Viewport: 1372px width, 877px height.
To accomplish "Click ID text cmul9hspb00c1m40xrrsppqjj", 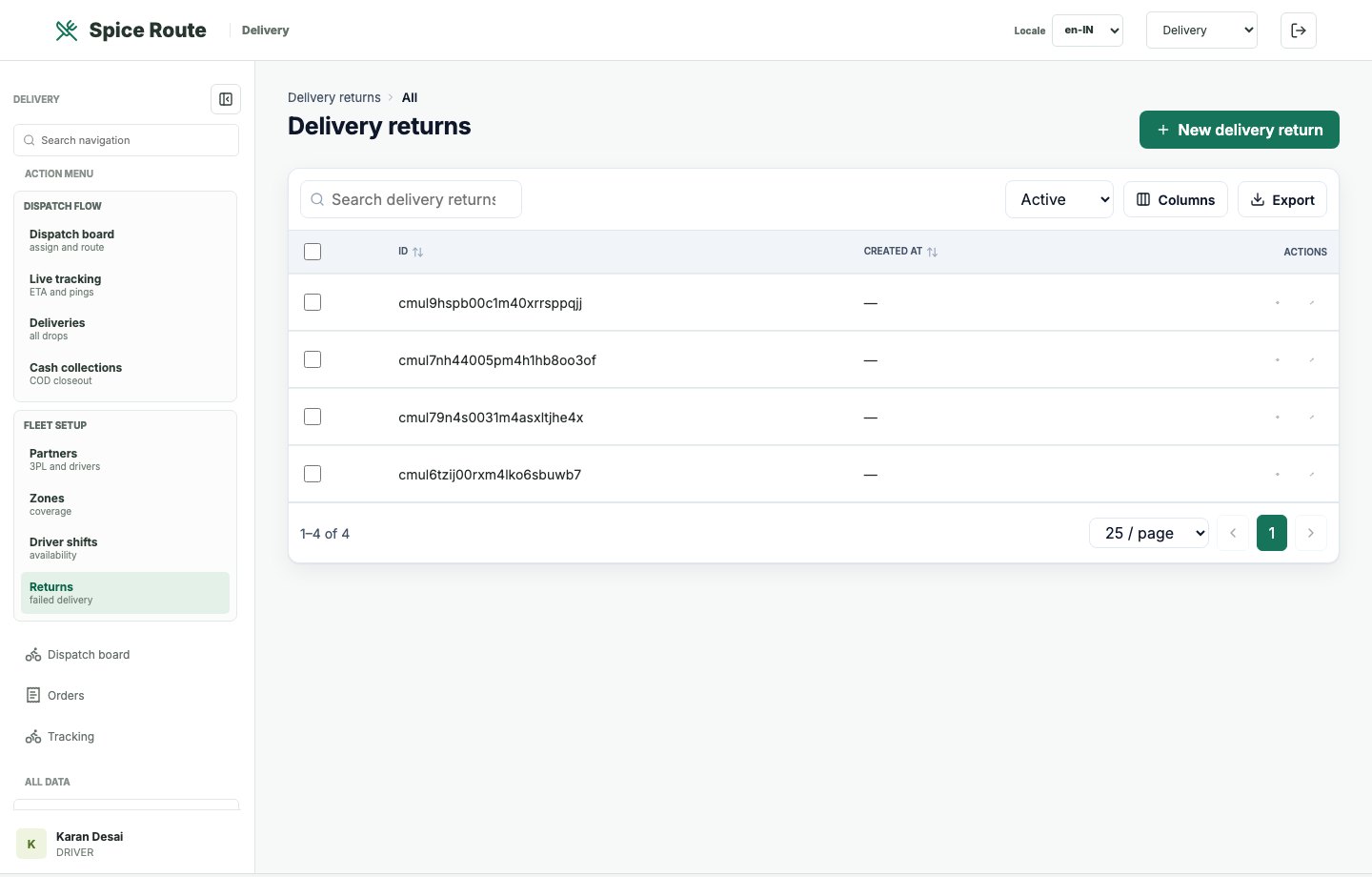I will coord(490,303).
